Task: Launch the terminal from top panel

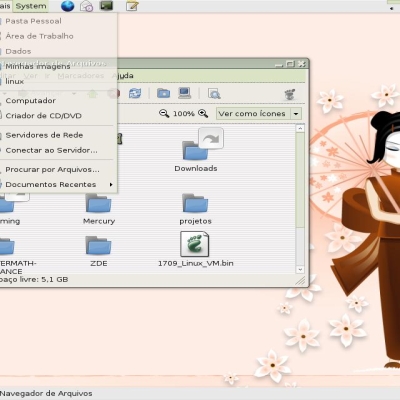Action: click(x=106, y=5)
